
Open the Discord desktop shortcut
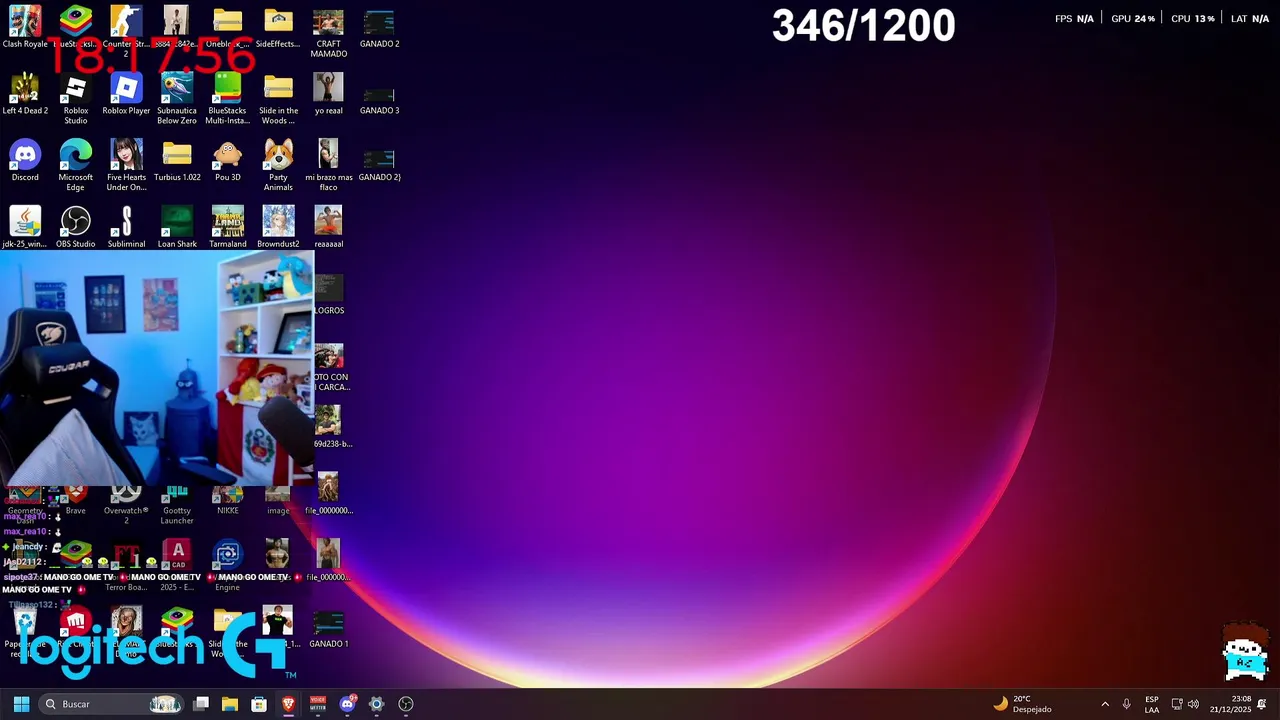click(25, 161)
